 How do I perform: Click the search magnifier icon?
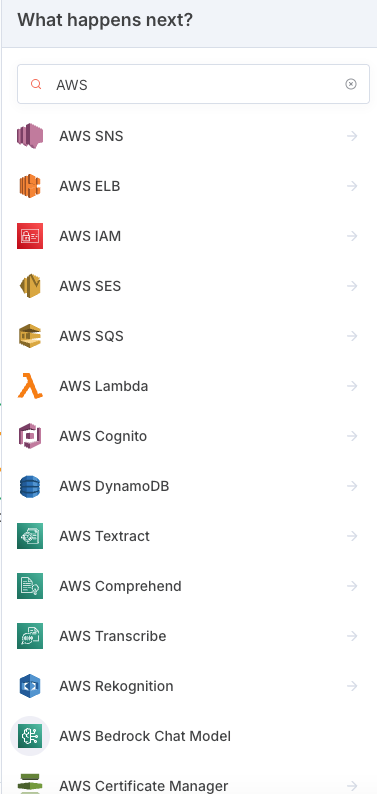click(x=35, y=84)
